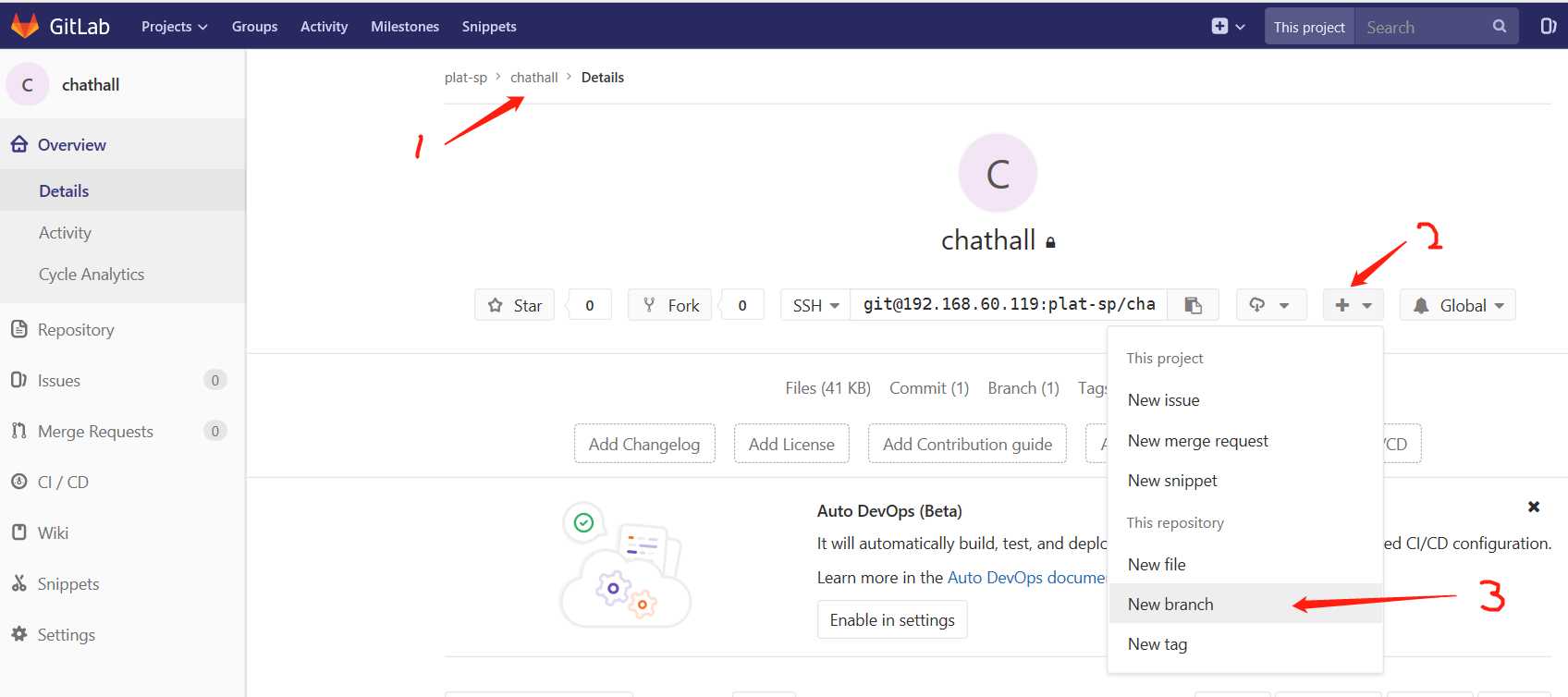Click the Overview home icon
This screenshot has width=1568, height=697.
(18, 144)
